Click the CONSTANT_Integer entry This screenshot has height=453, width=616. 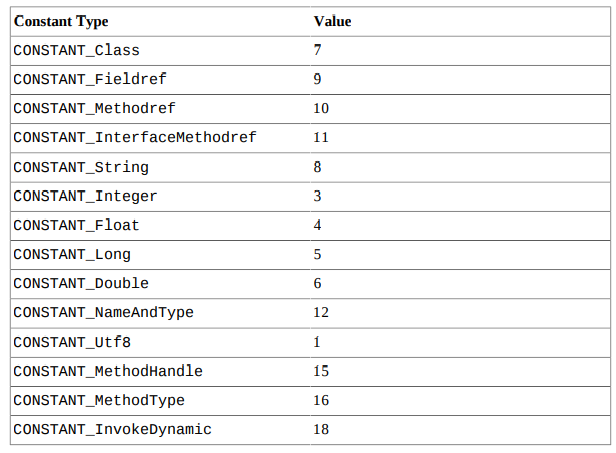coord(85,196)
